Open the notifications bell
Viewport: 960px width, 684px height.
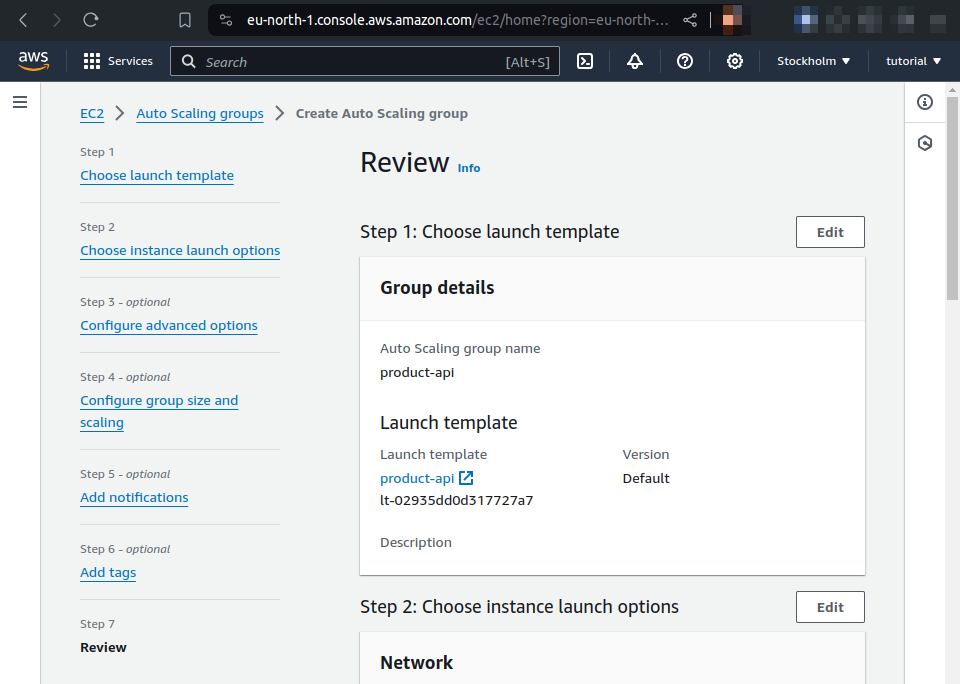tap(635, 61)
